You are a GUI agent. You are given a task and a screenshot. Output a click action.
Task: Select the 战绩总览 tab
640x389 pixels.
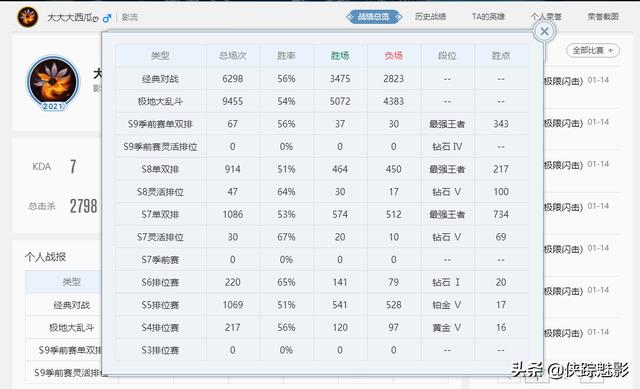[x=373, y=17]
